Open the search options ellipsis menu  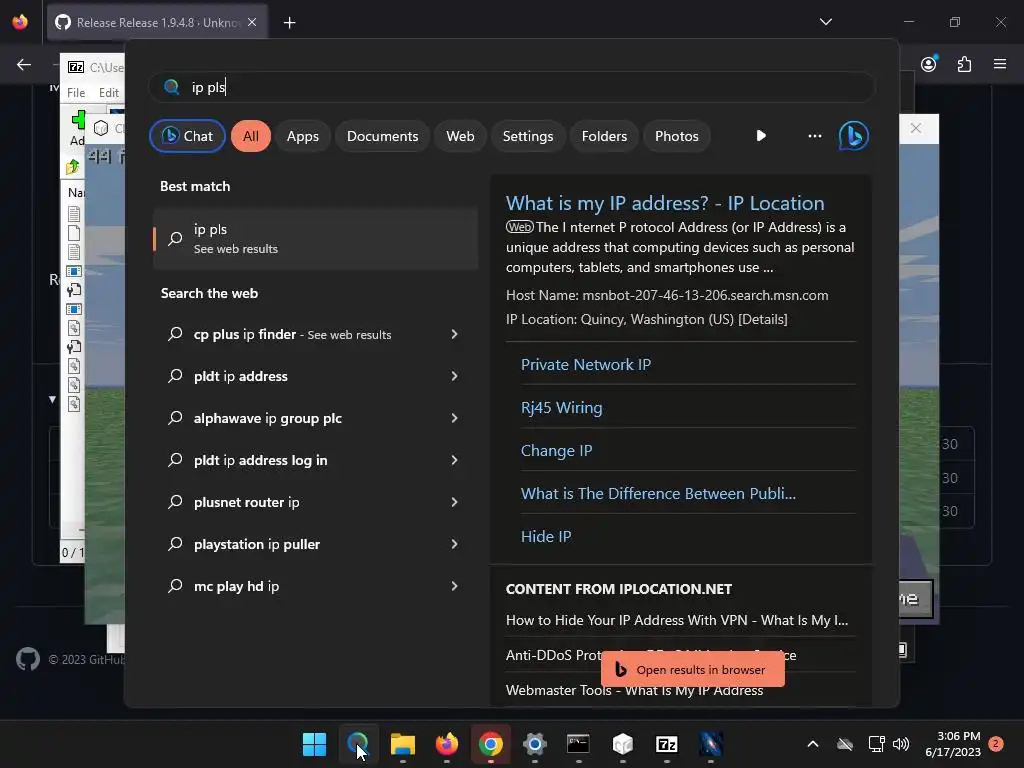pyautogui.click(x=814, y=136)
